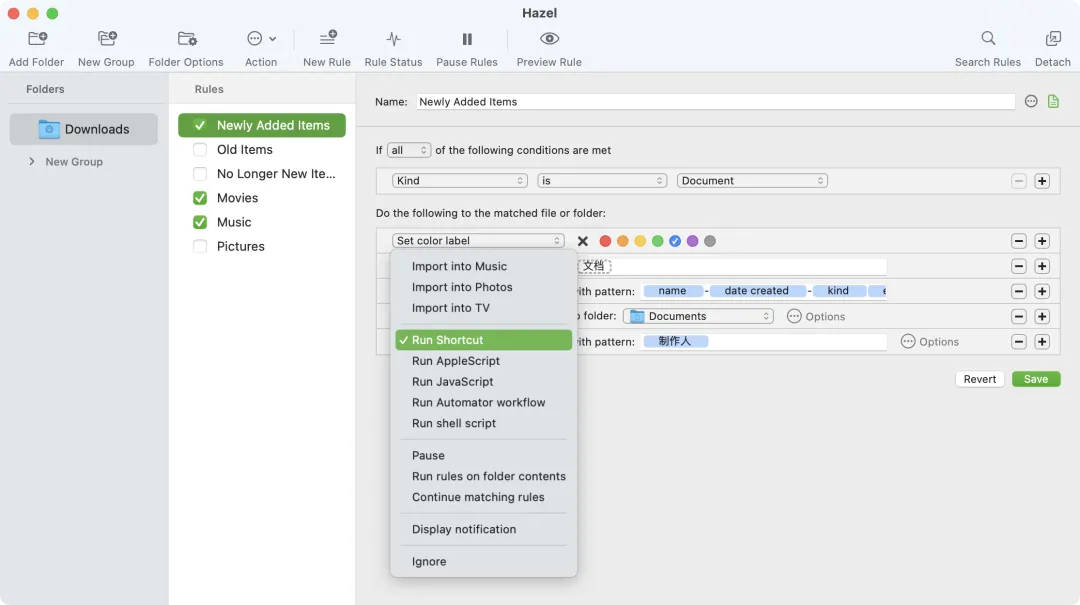Open the Document kind value dropdown
The height and width of the screenshot is (605, 1080).
[x=752, y=181]
